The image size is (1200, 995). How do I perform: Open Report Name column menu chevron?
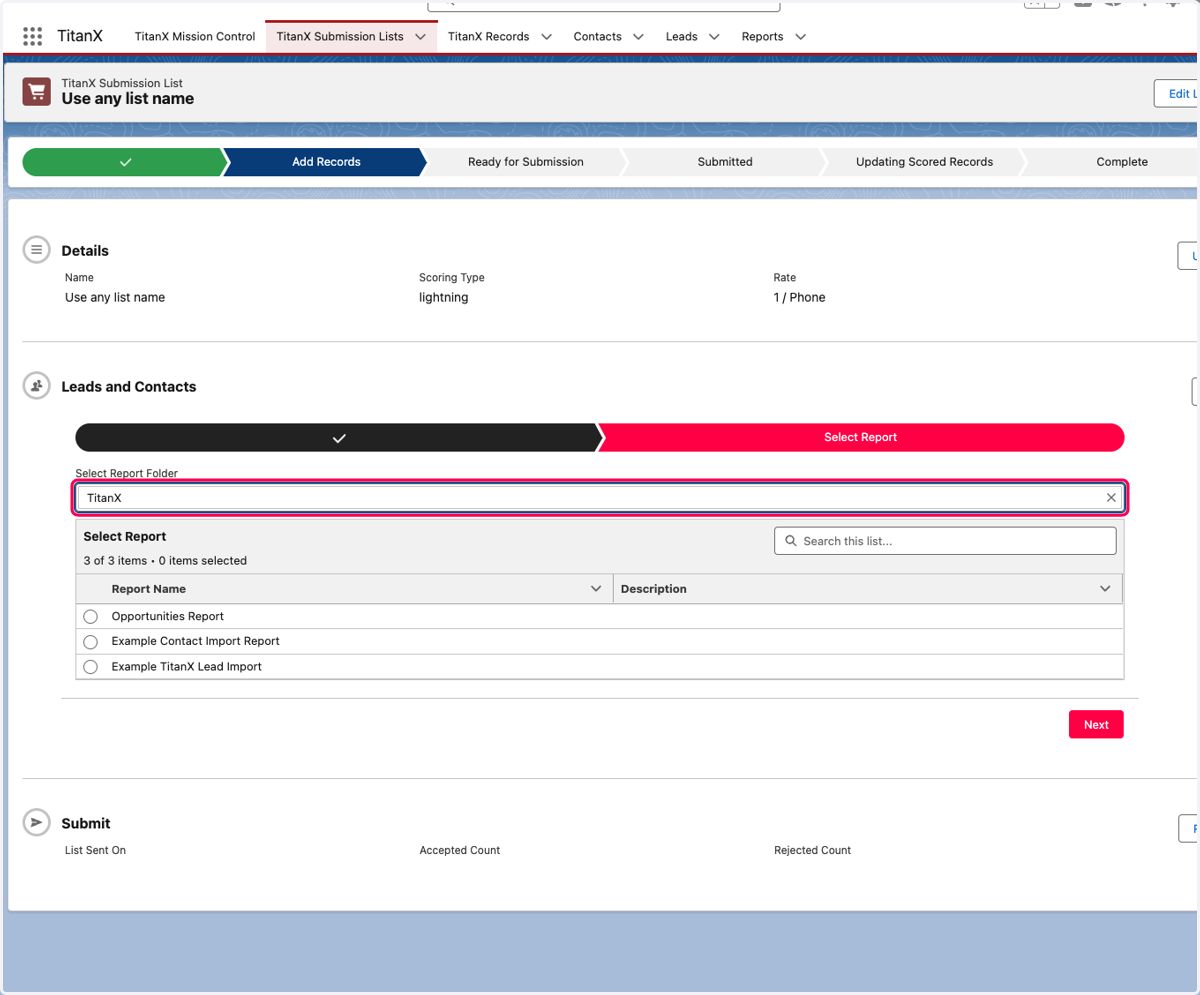click(x=597, y=589)
